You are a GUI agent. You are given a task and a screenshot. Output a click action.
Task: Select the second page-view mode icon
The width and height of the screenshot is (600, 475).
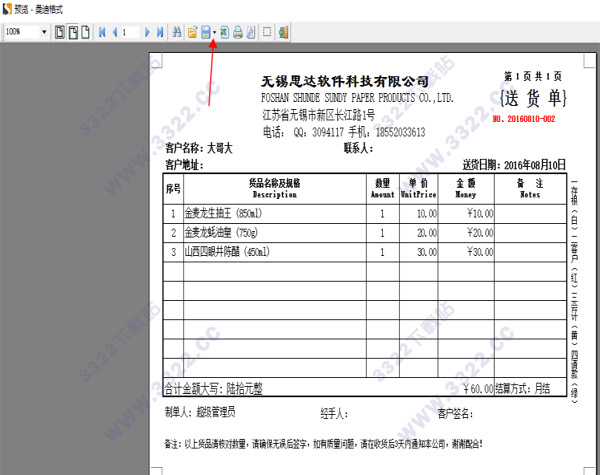[73, 32]
